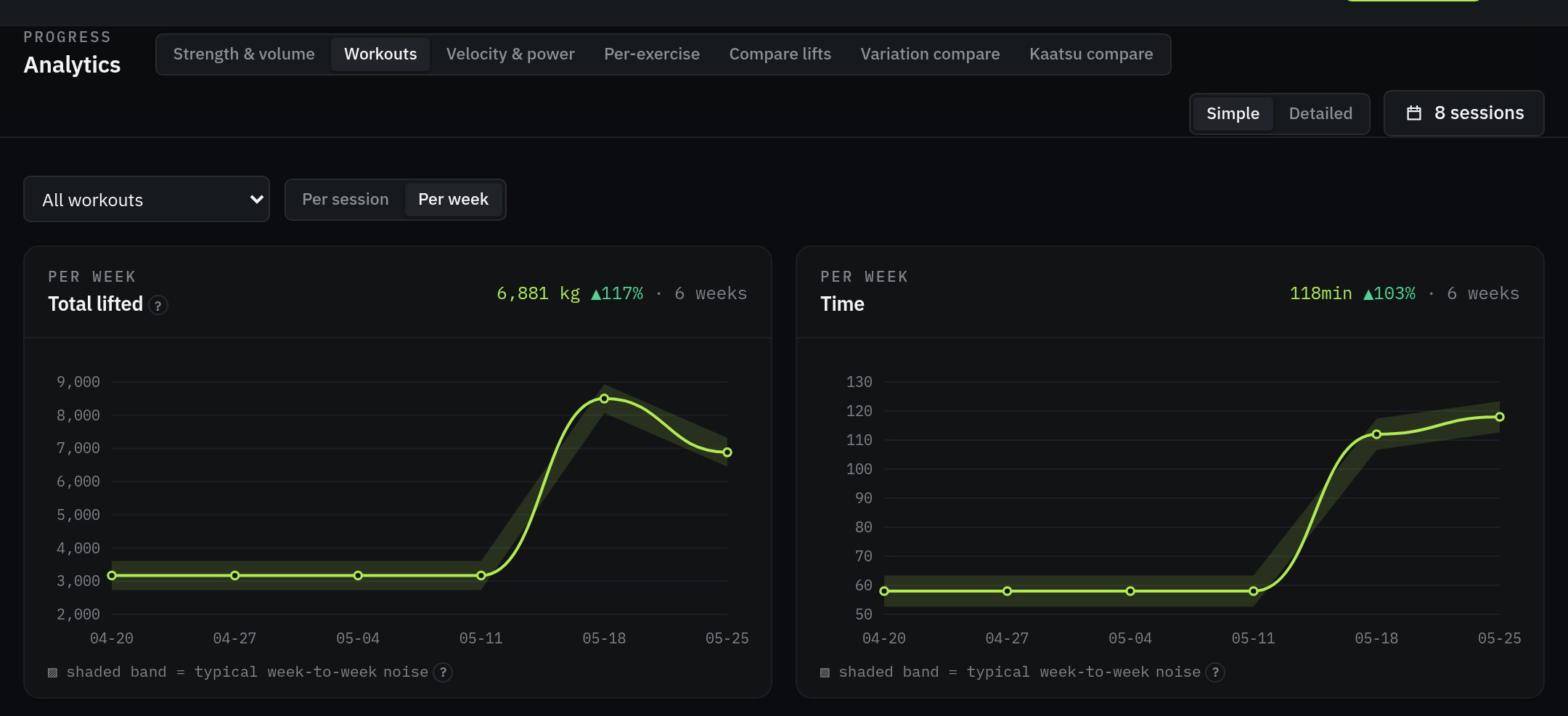Viewport: 1568px width, 716px height.
Task: Click the chevron arrow of the workouts selector
Action: (256, 200)
